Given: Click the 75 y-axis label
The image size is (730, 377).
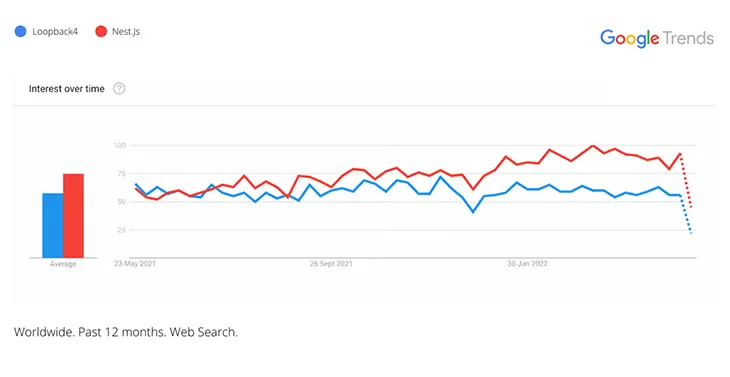Looking at the screenshot, I should 122,174.
